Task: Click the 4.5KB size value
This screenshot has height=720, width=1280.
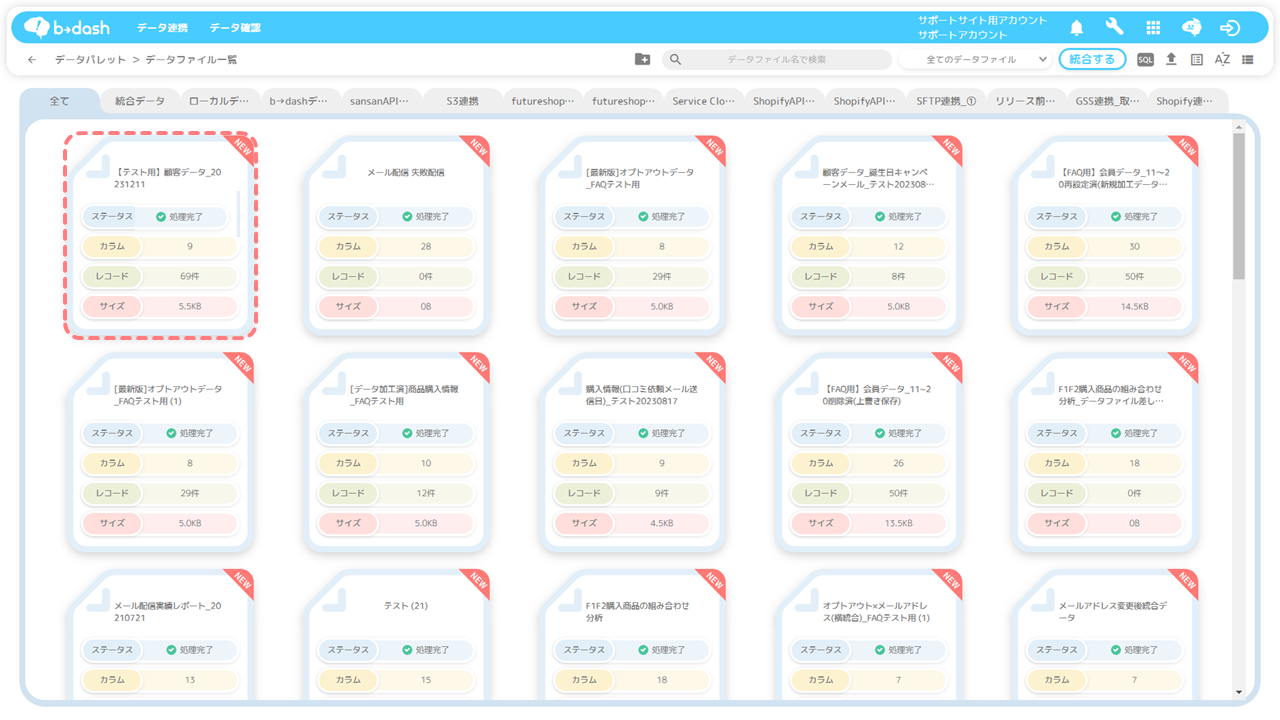Action: 662,523
